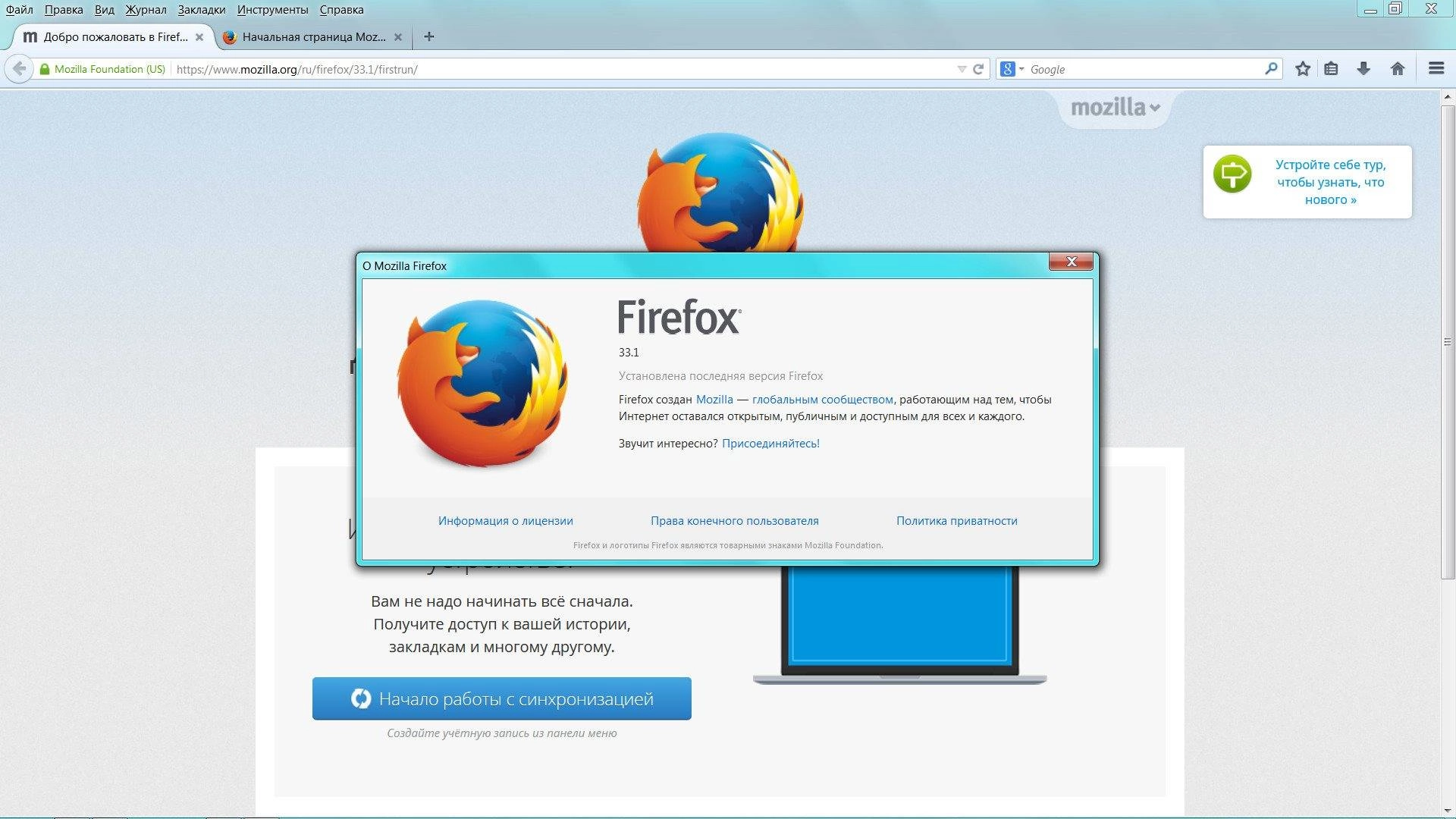Screen dimensions: 1456x819
Task: Click 'Начало работы с синхронизацией' button
Action: [x=502, y=698]
